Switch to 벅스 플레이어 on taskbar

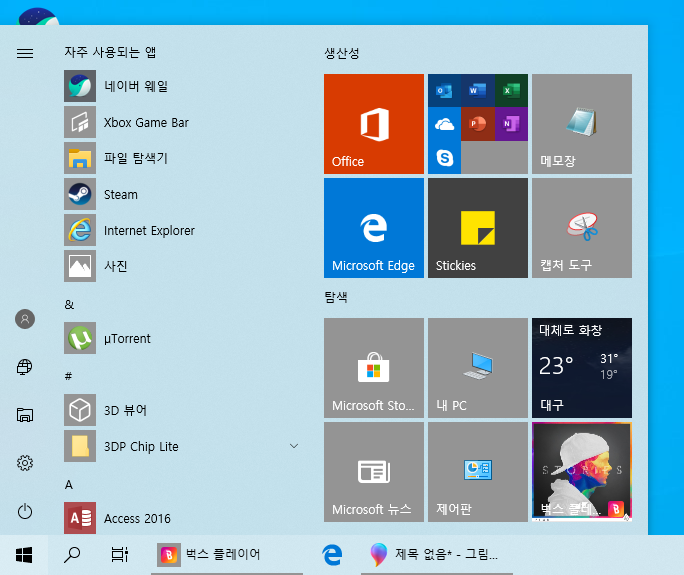point(227,555)
